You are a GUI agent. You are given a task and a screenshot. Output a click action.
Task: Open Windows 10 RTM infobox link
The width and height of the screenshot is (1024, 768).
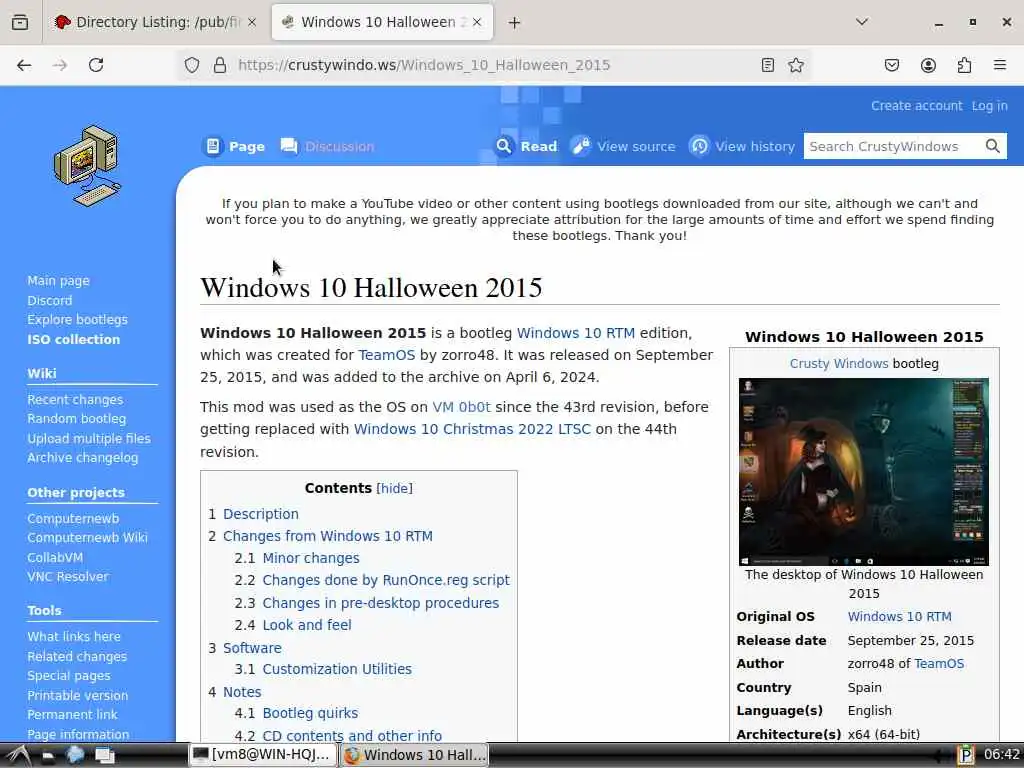tap(899, 616)
